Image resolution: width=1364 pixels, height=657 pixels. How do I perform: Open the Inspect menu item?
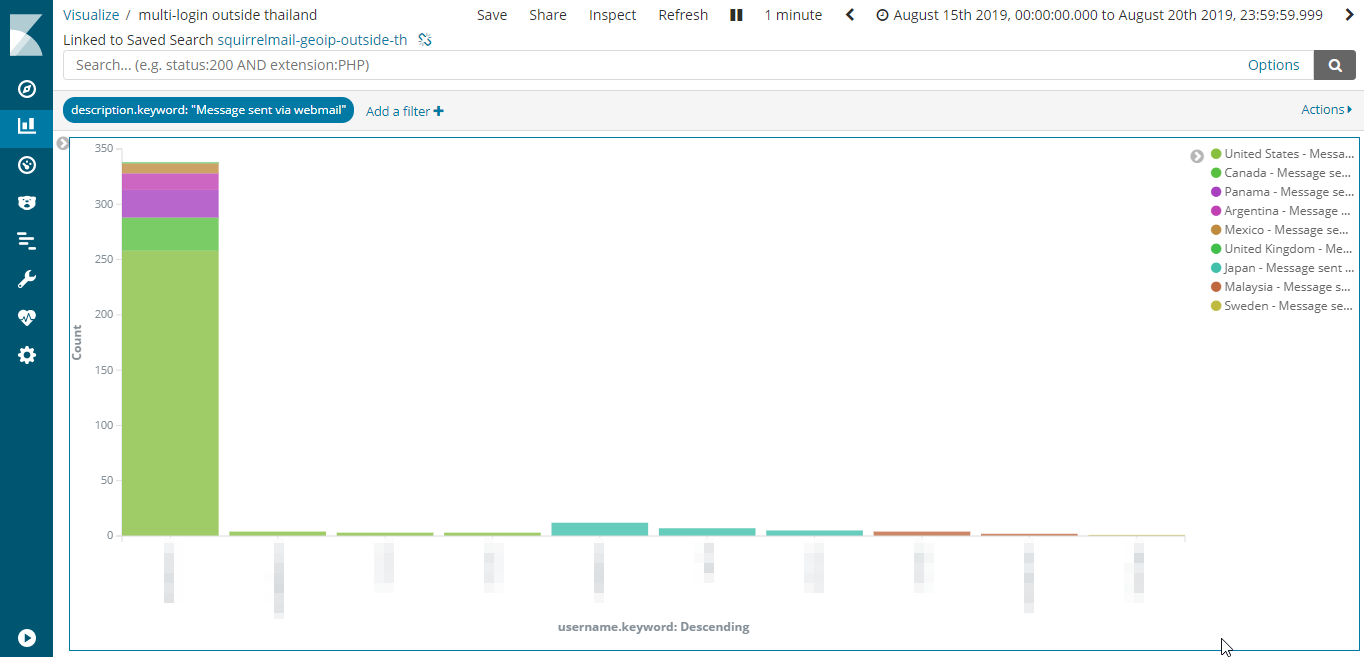pos(612,15)
